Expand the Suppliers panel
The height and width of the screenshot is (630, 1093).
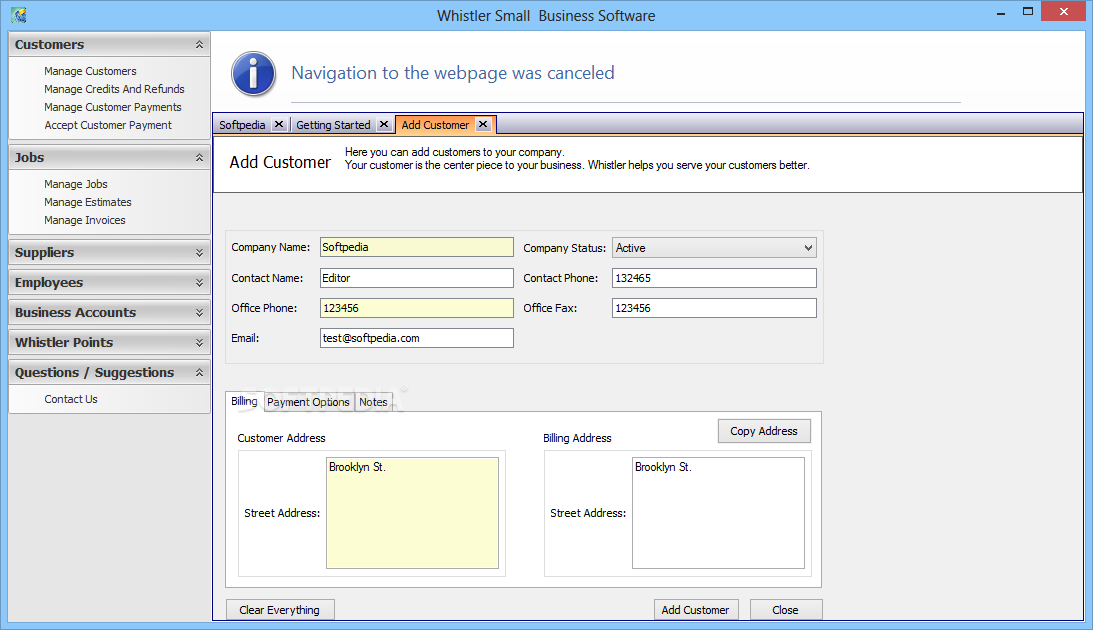click(199, 252)
